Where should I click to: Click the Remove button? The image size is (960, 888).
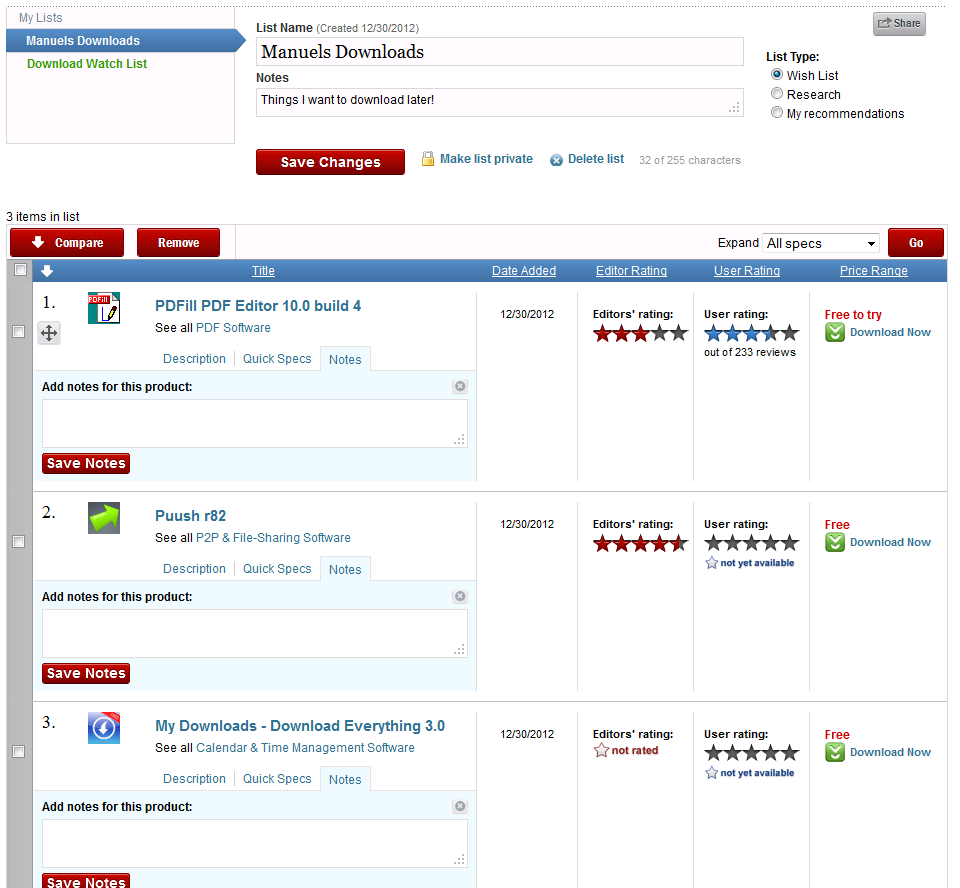click(x=179, y=243)
